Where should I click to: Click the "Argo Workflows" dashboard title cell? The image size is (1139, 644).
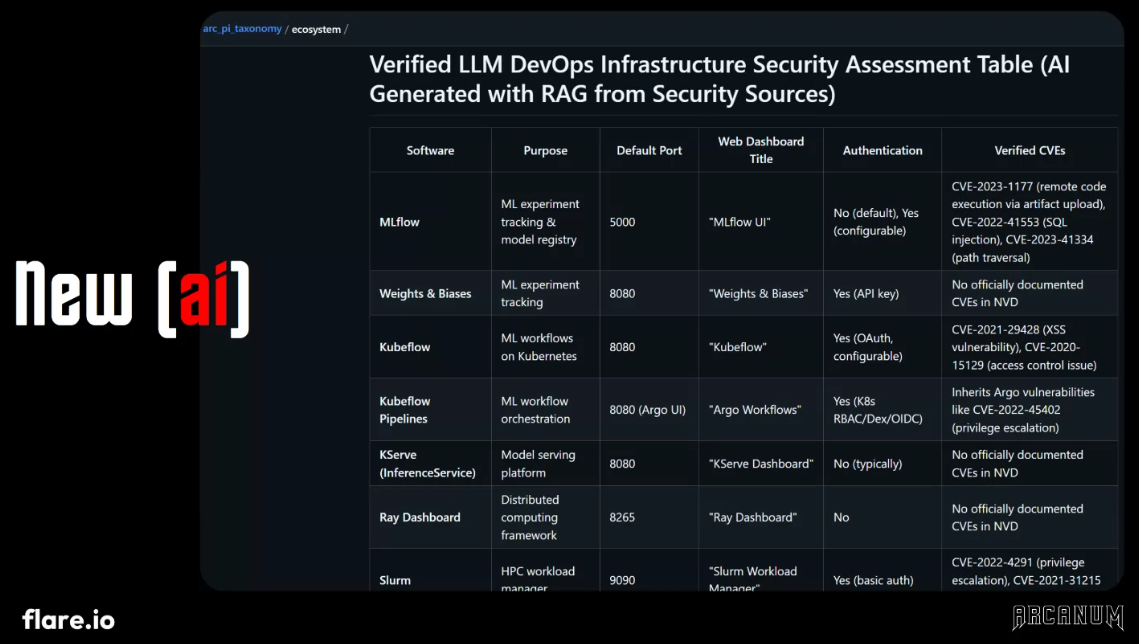[x=761, y=409]
